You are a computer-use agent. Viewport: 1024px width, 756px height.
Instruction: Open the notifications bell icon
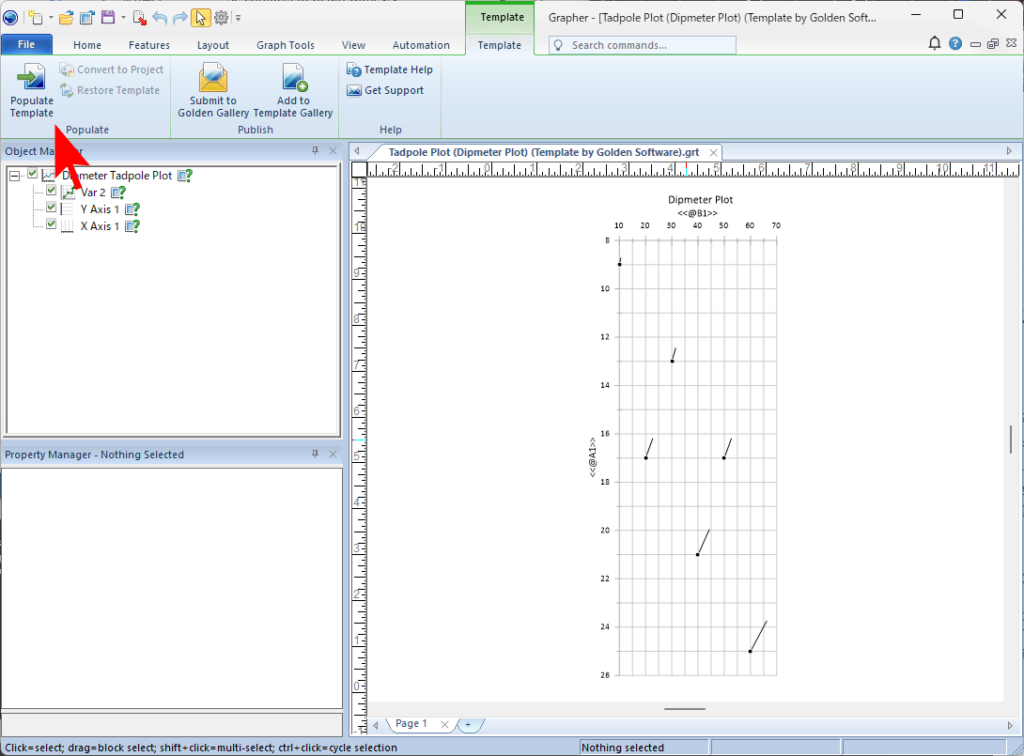[934, 44]
